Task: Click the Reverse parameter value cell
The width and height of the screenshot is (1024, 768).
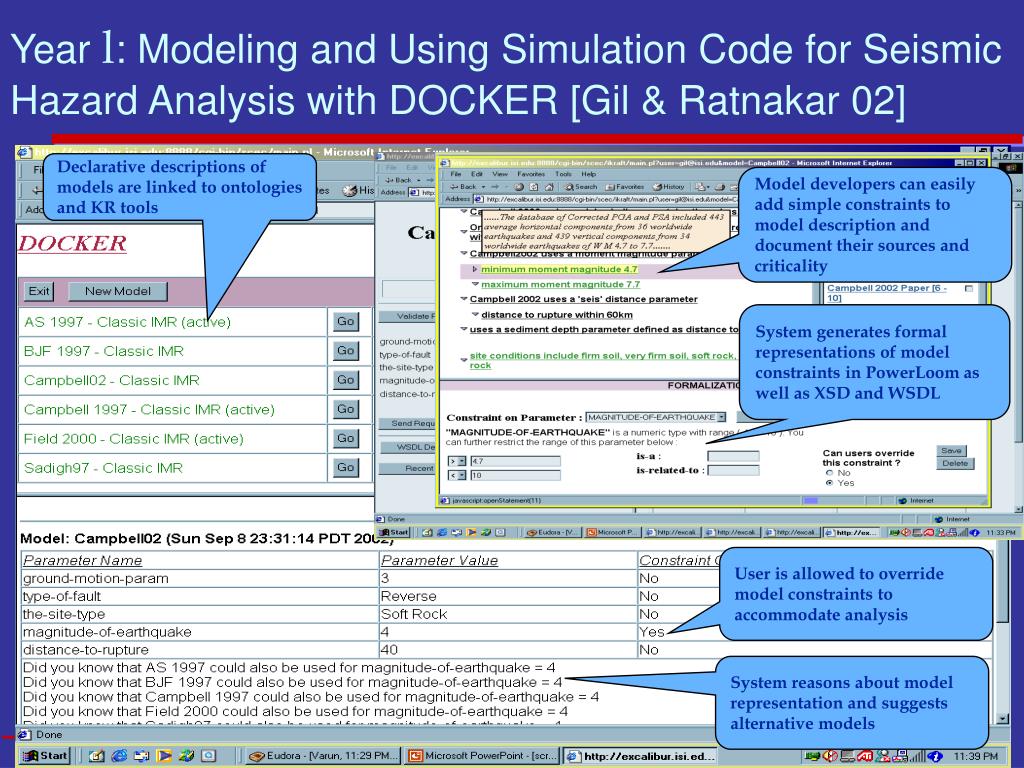Action: pyautogui.click(x=508, y=596)
